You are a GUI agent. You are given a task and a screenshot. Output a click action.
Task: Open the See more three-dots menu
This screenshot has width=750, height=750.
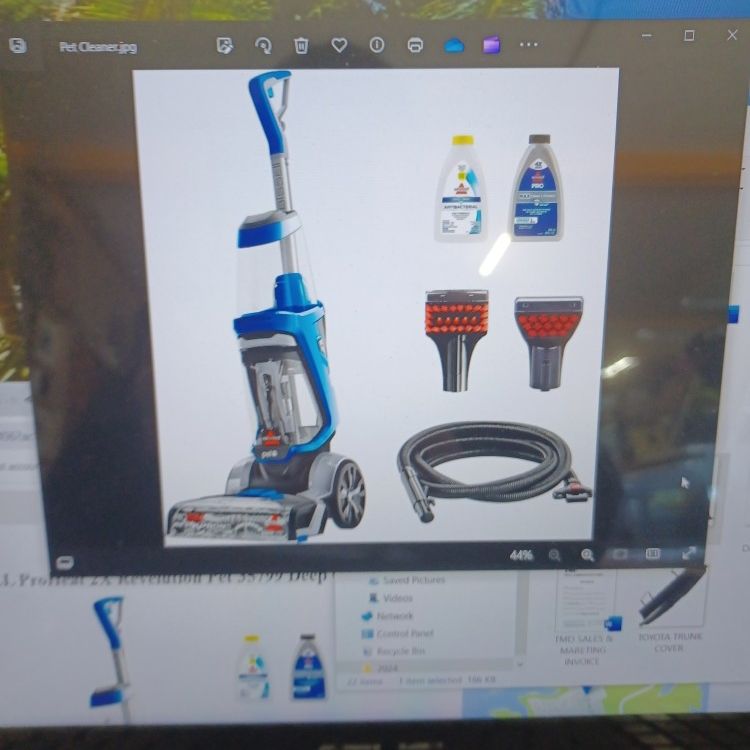(529, 44)
